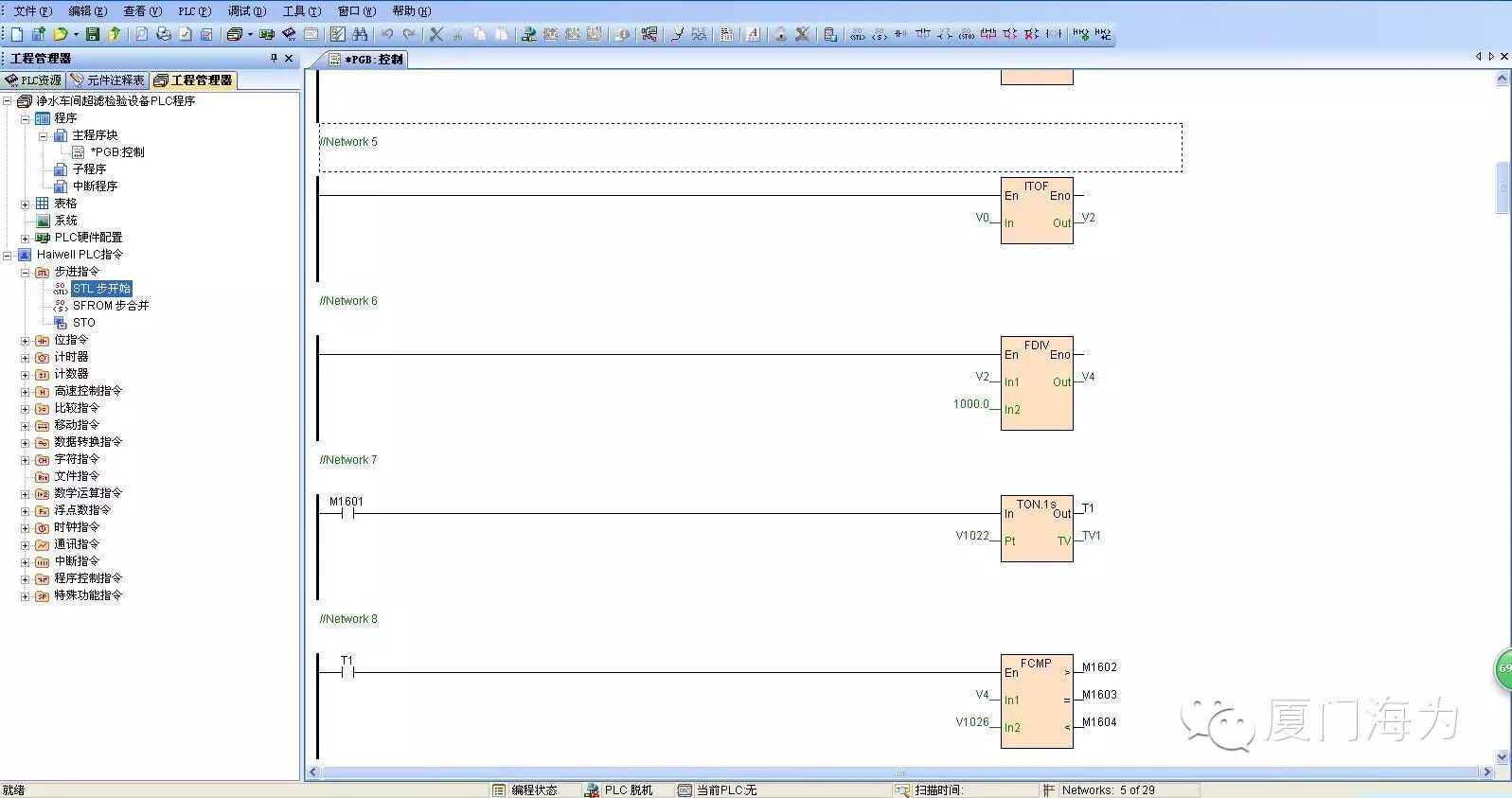1512x798 pixels.
Task: Click the large scissors delete icon
Action: pyautogui.click(x=436, y=34)
